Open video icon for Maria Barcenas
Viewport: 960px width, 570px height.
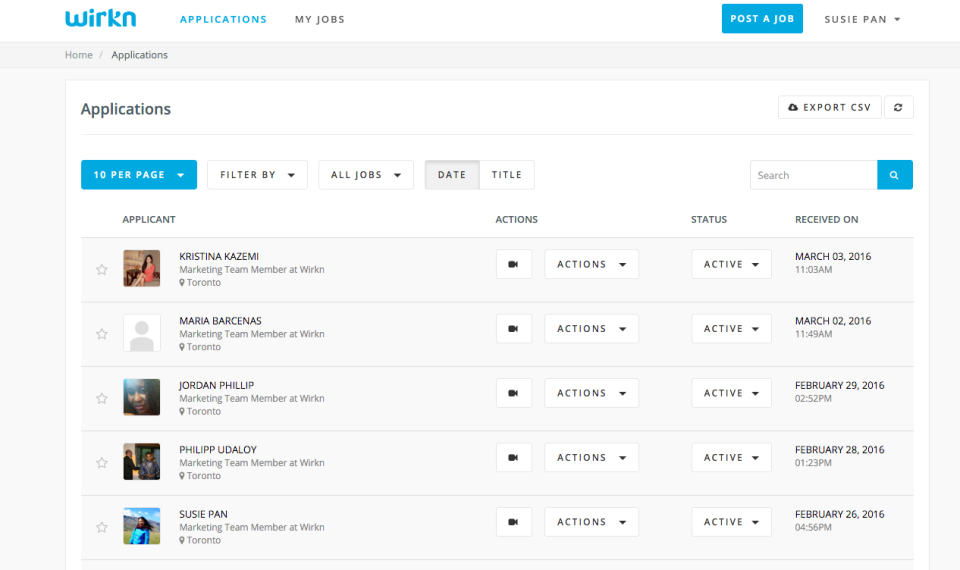[x=514, y=329]
